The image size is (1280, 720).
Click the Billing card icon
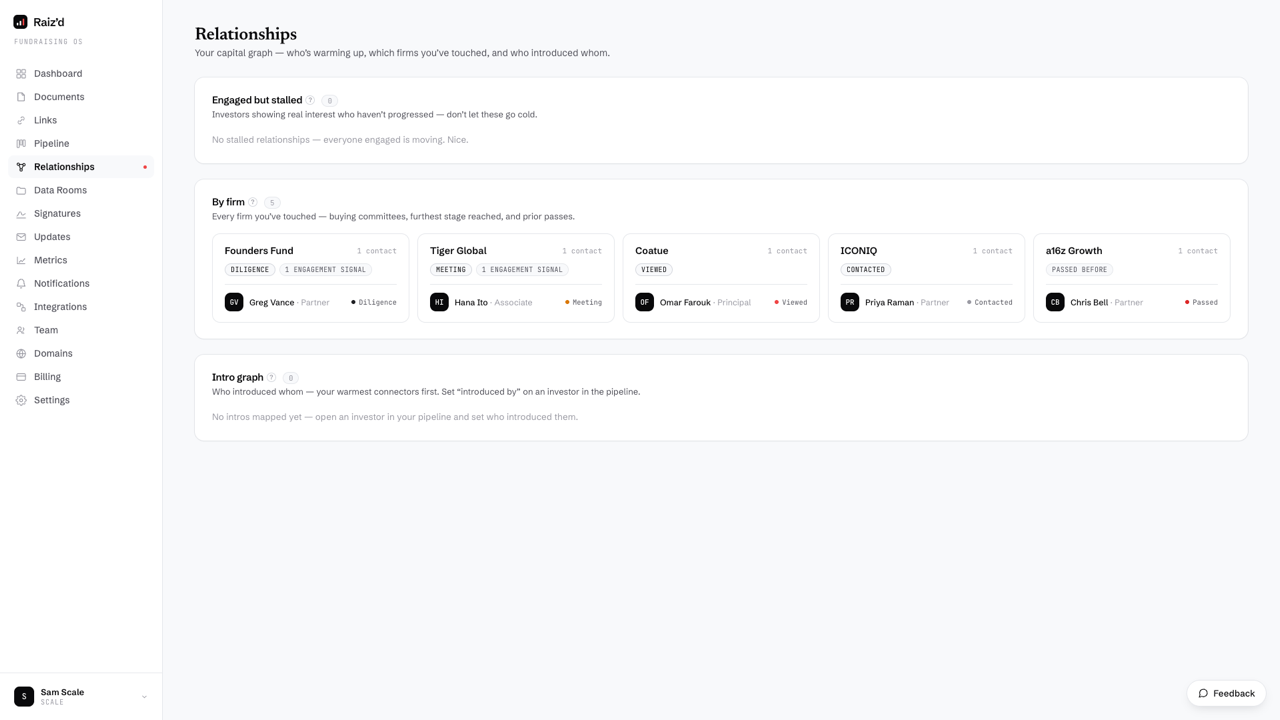pyautogui.click(x=21, y=377)
